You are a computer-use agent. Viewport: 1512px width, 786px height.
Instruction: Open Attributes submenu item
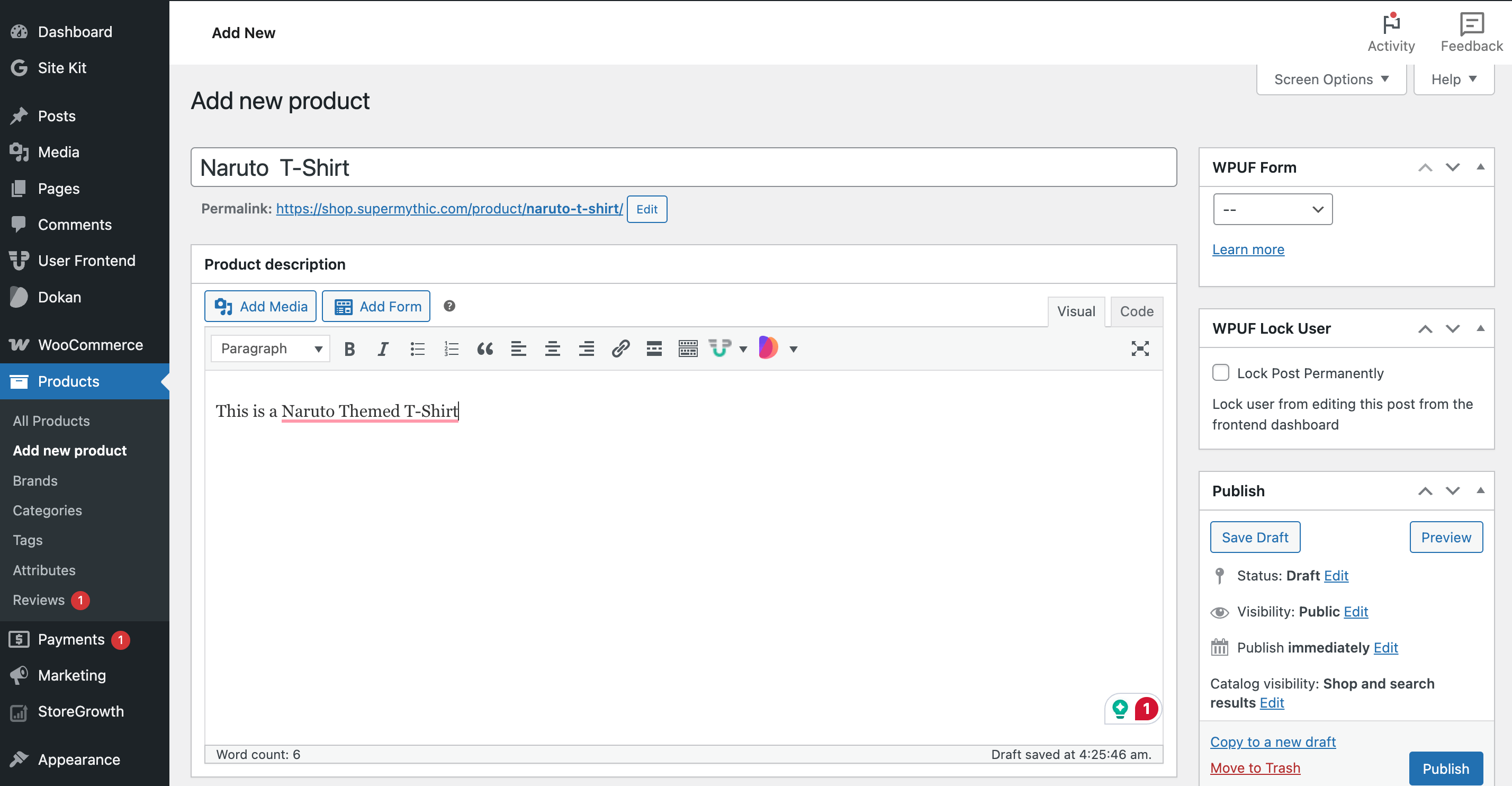(44, 570)
